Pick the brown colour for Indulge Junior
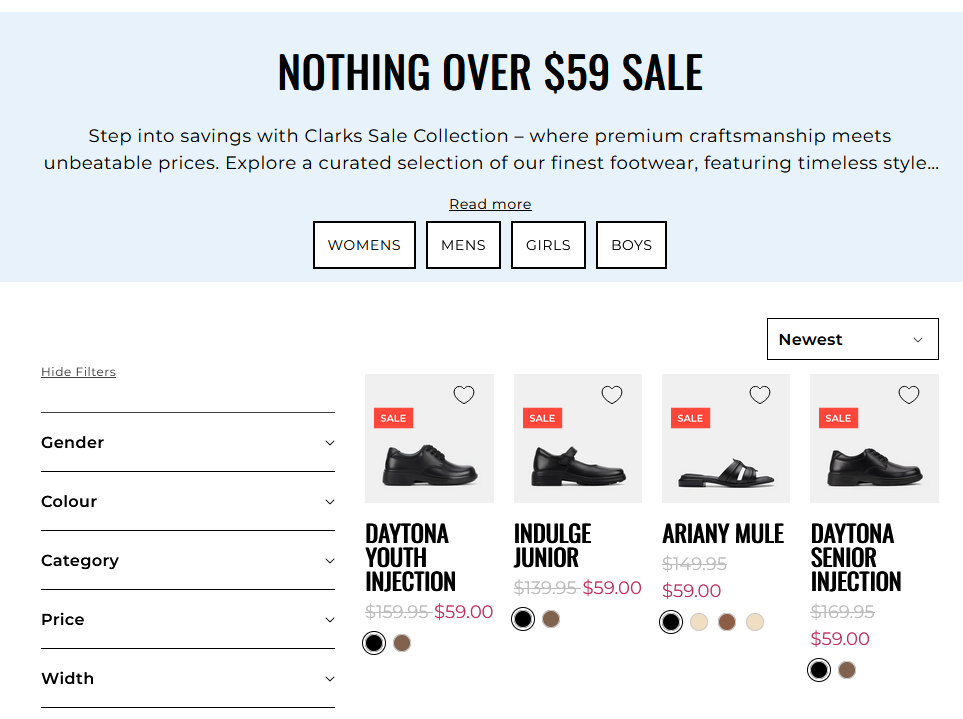The image size is (963, 719). coord(551,619)
